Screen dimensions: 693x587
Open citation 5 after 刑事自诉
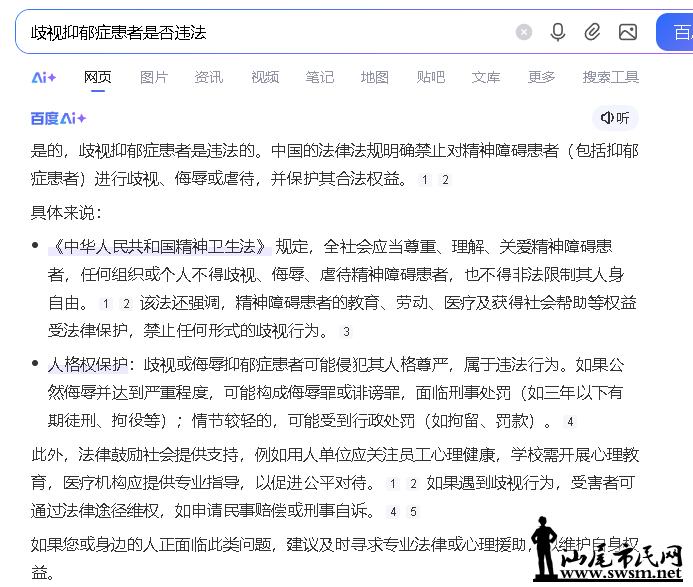tap(413, 512)
